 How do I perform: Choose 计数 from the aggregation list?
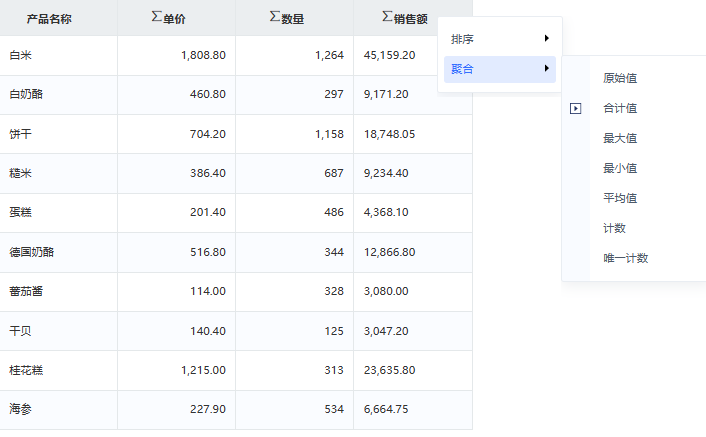(615, 229)
